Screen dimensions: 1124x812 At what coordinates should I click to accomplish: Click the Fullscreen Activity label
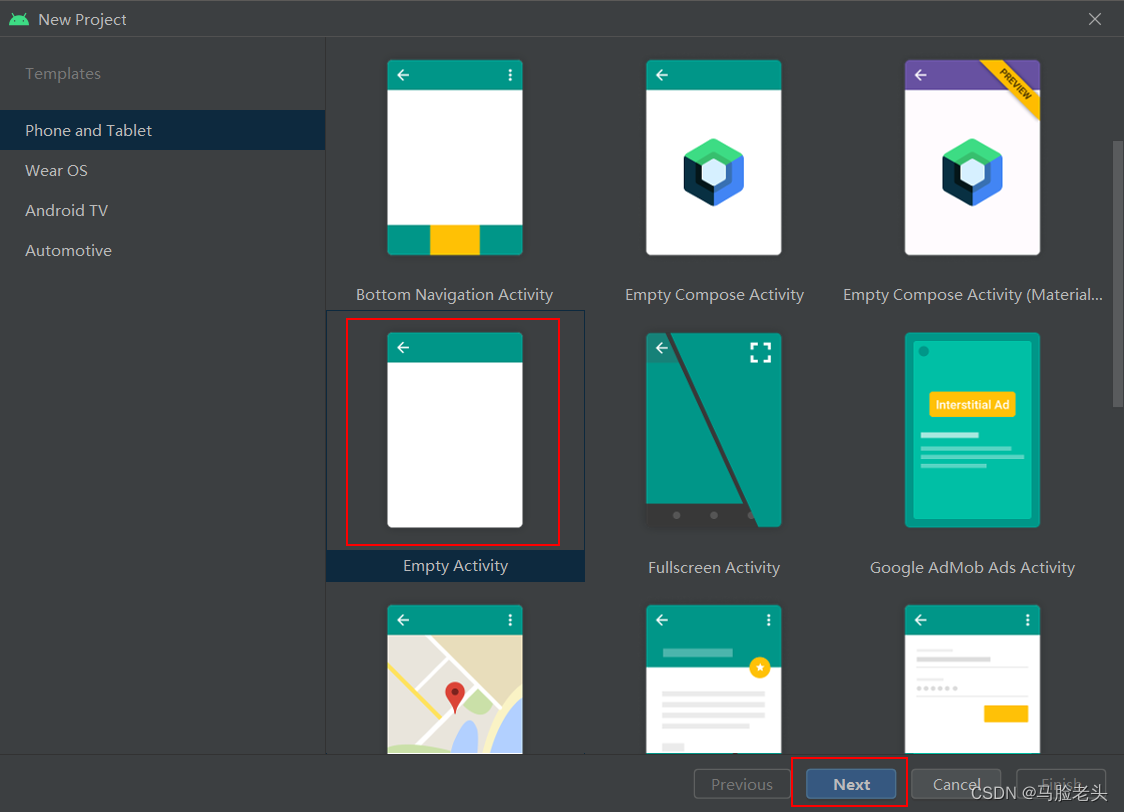click(714, 568)
